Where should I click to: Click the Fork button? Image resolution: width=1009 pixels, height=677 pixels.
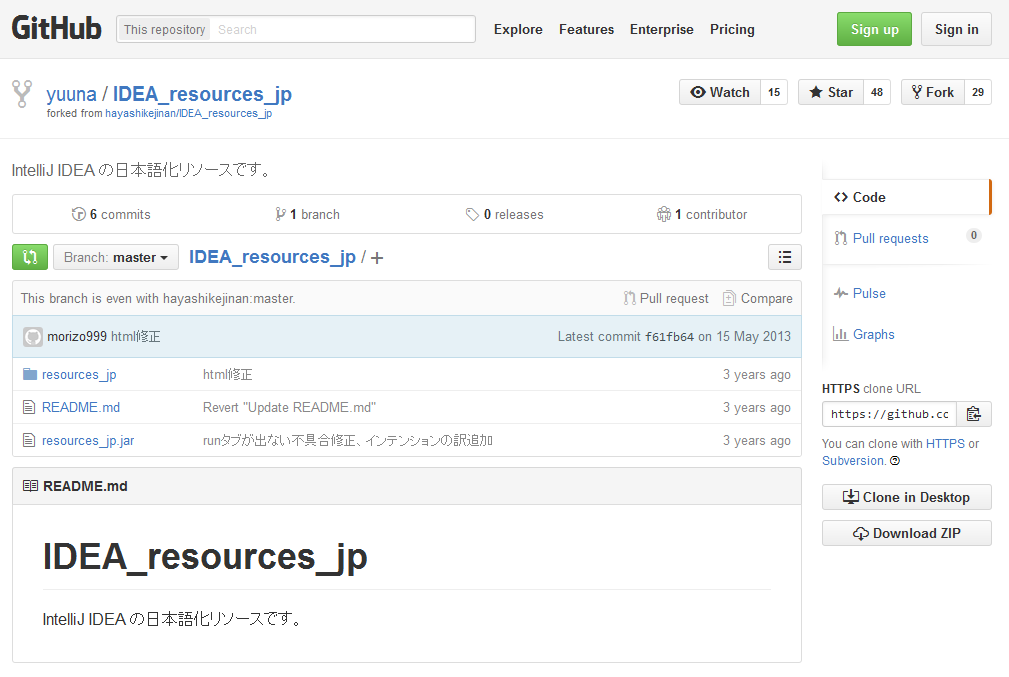[x=932, y=92]
